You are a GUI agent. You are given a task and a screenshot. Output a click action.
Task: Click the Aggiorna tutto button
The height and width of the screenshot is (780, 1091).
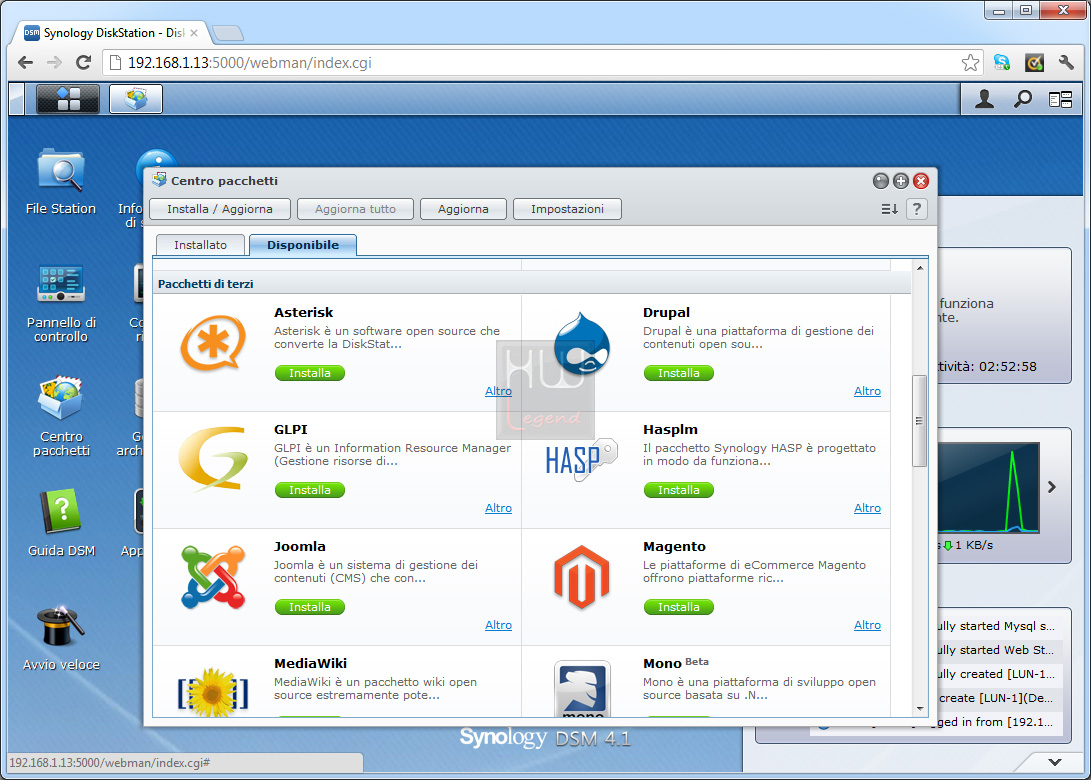click(x=355, y=209)
